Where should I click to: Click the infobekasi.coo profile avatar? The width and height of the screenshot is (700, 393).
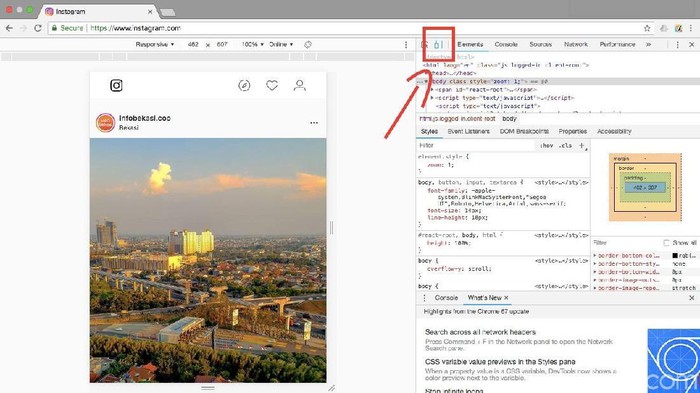point(105,122)
